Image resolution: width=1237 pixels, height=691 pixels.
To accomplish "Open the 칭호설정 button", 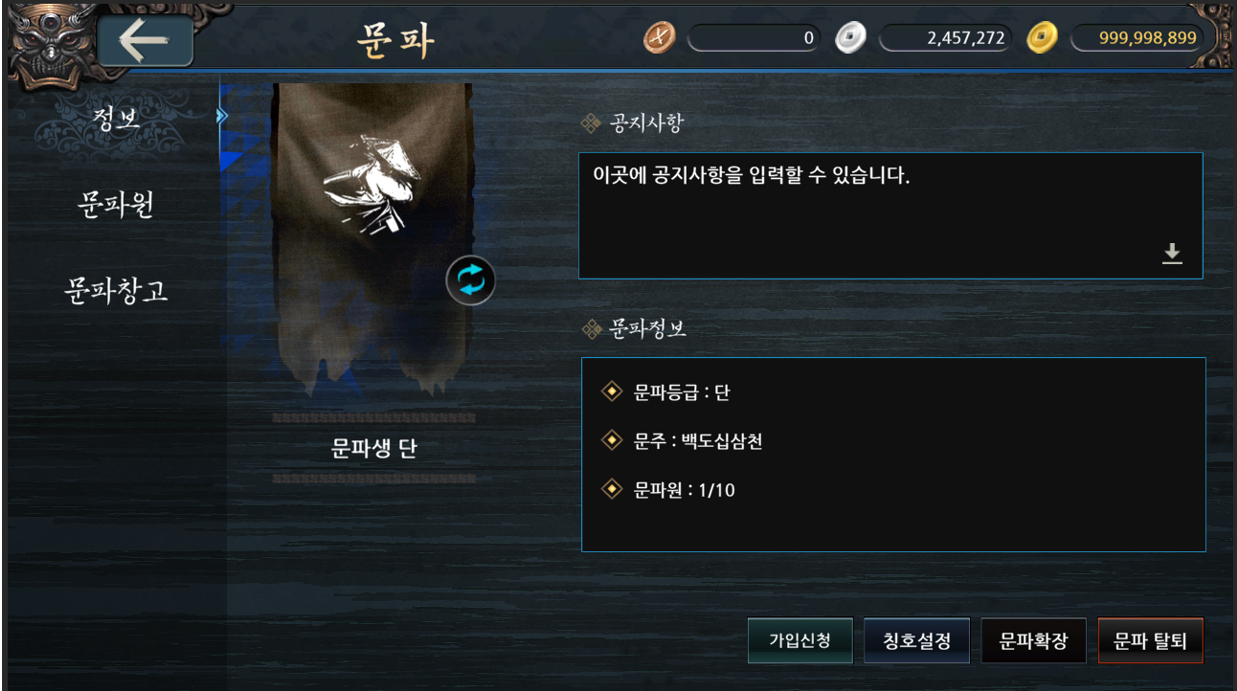I will pos(917,641).
